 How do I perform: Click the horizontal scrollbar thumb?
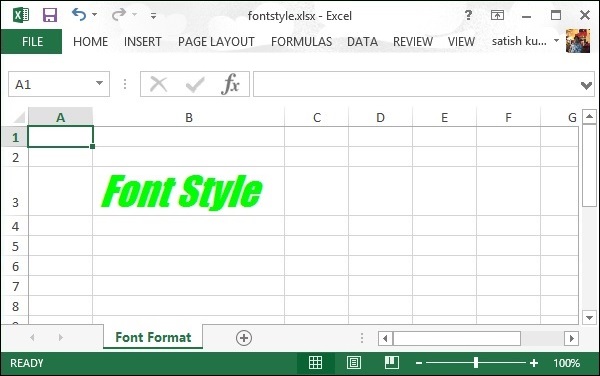457,339
